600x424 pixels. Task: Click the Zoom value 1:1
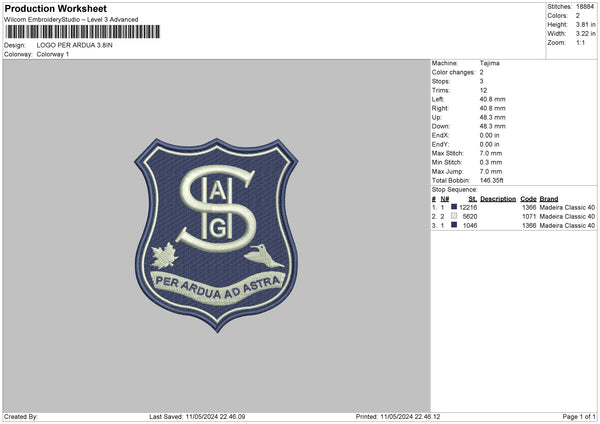click(580, 42)
